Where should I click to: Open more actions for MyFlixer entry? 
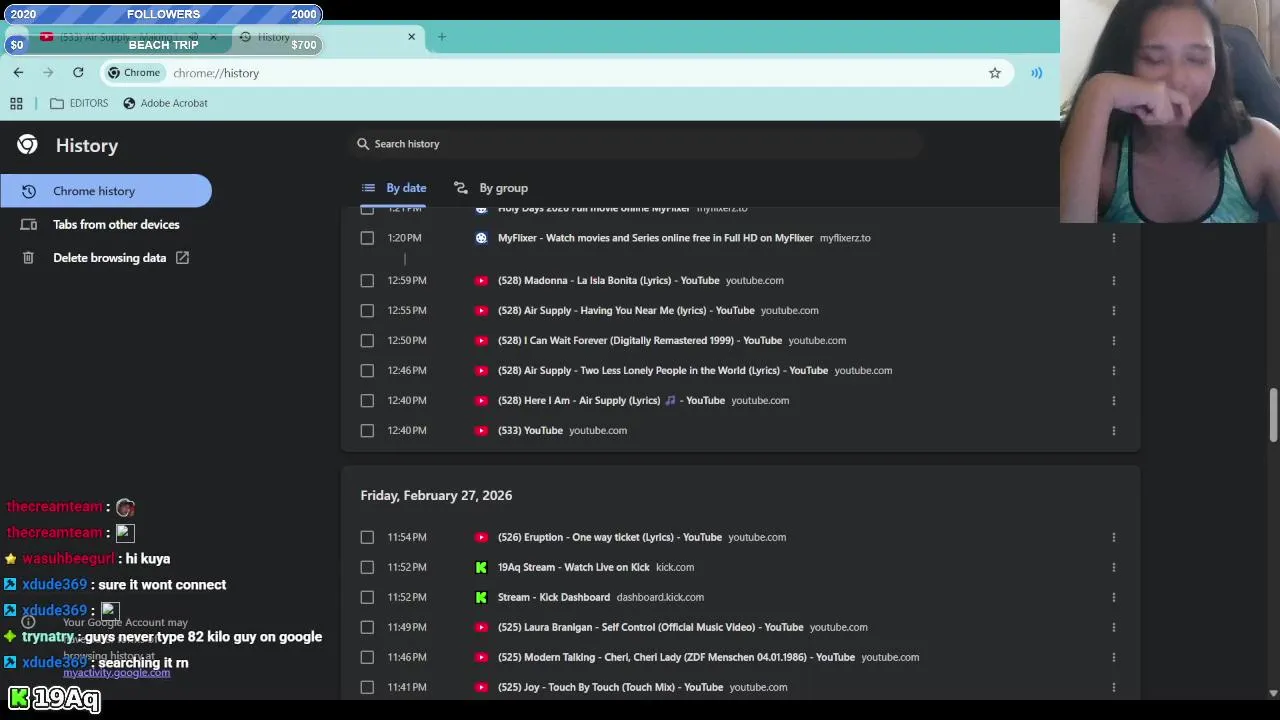click(x=1113, y=238)
